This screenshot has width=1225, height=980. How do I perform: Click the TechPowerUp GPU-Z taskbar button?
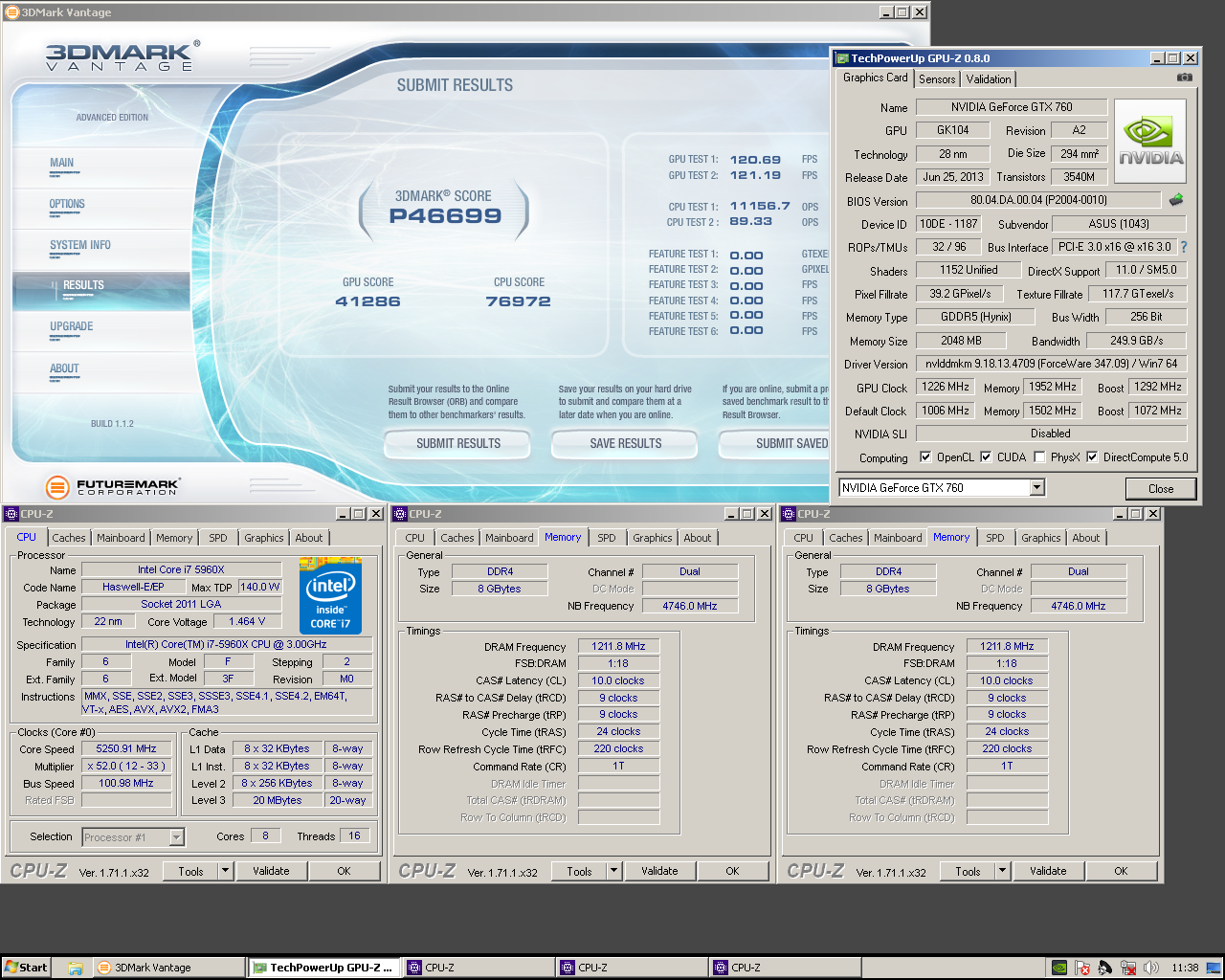(323, 968)
